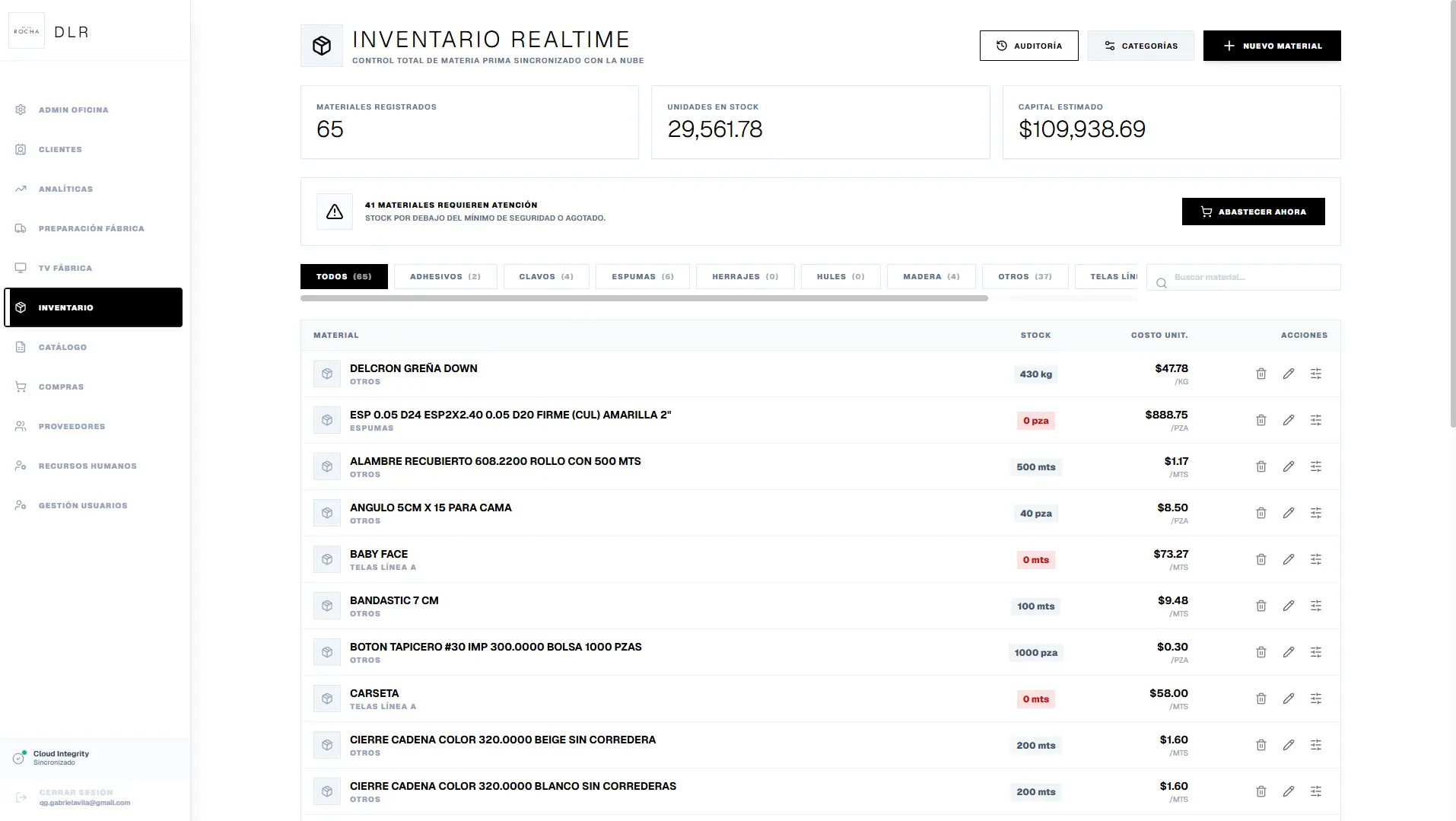Image resolution: width=1456 pixels, height=821 pixels.
Task: Click the inventory box icon beside the title
Action: point(322,46)
